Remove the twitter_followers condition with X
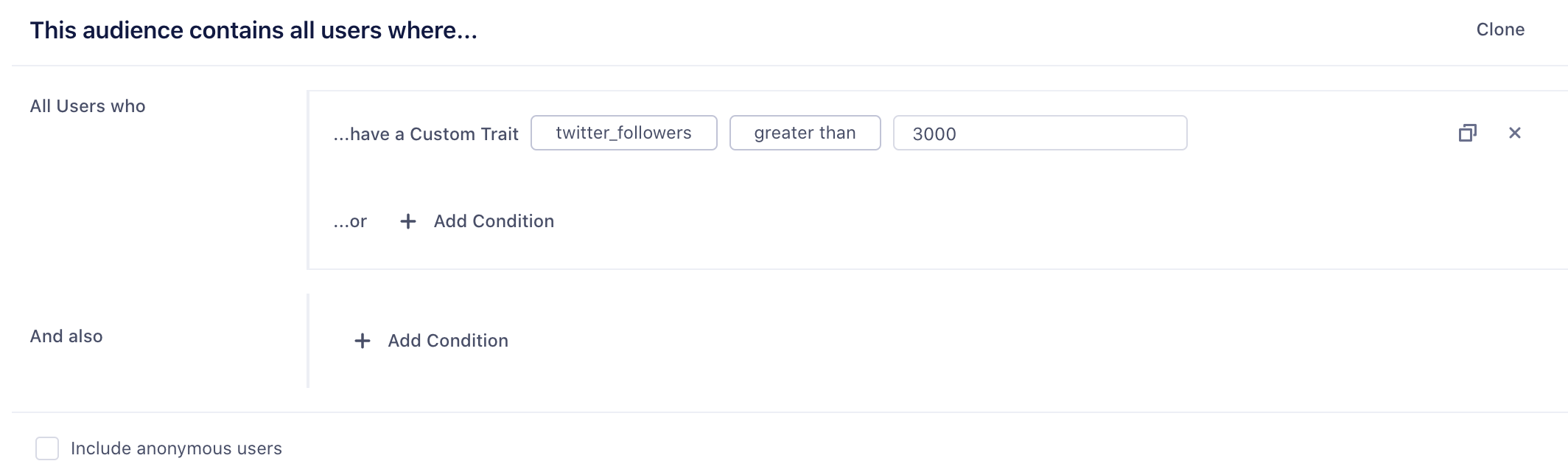This screenshot has width=1568, height=475. (1514, 133)
